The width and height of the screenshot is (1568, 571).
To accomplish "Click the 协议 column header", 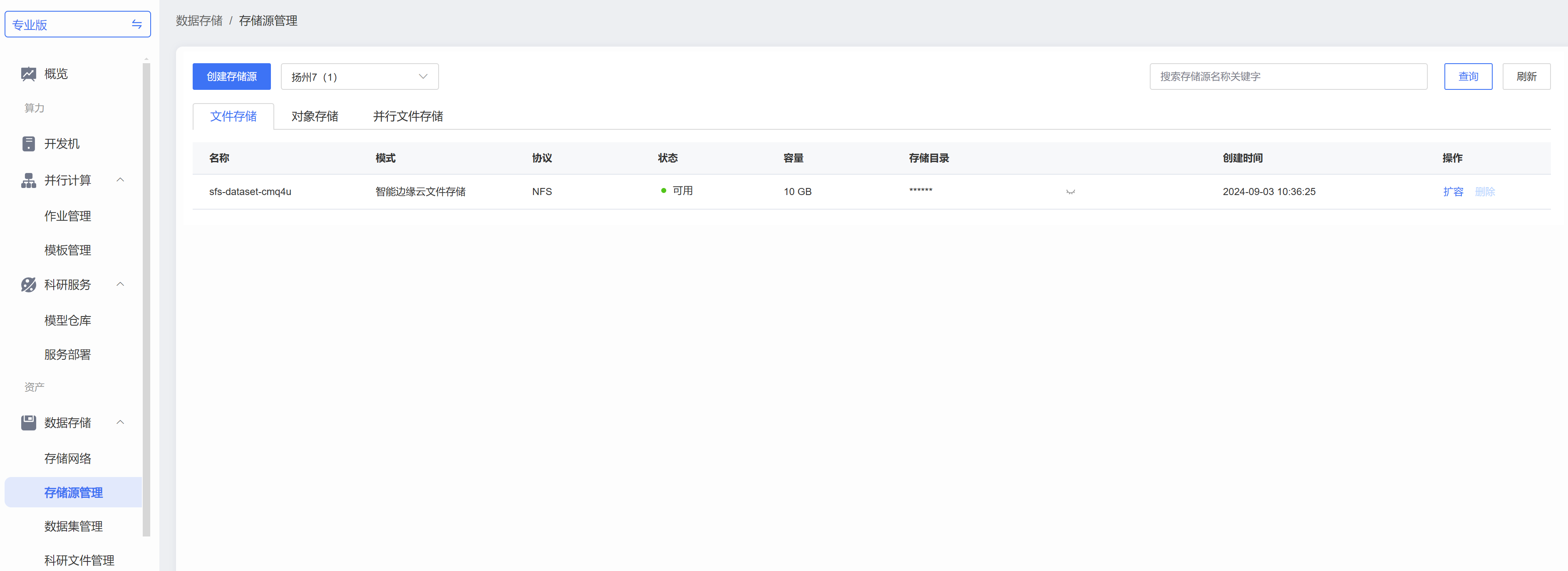I will pyautogui.click(x=542, y=158).
